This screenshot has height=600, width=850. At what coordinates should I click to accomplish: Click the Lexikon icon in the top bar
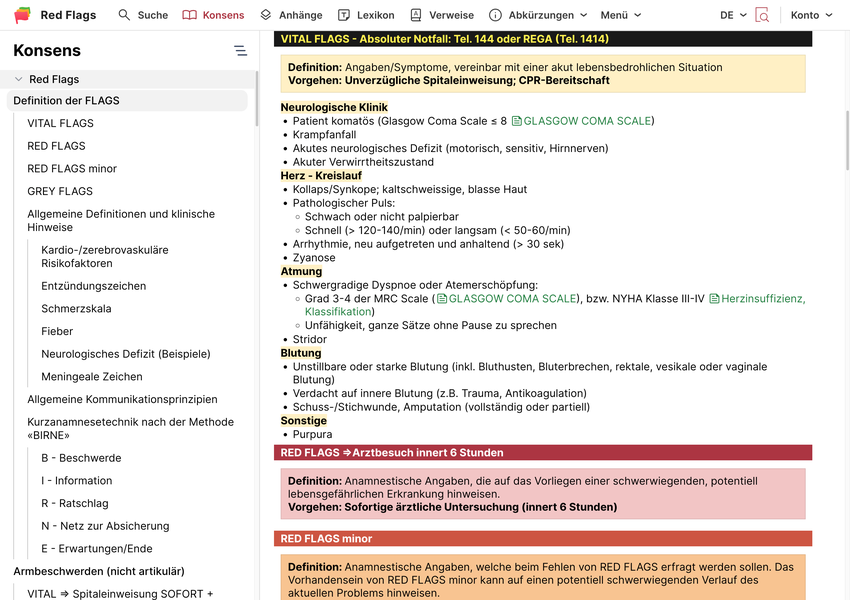(x=344, y=15)
